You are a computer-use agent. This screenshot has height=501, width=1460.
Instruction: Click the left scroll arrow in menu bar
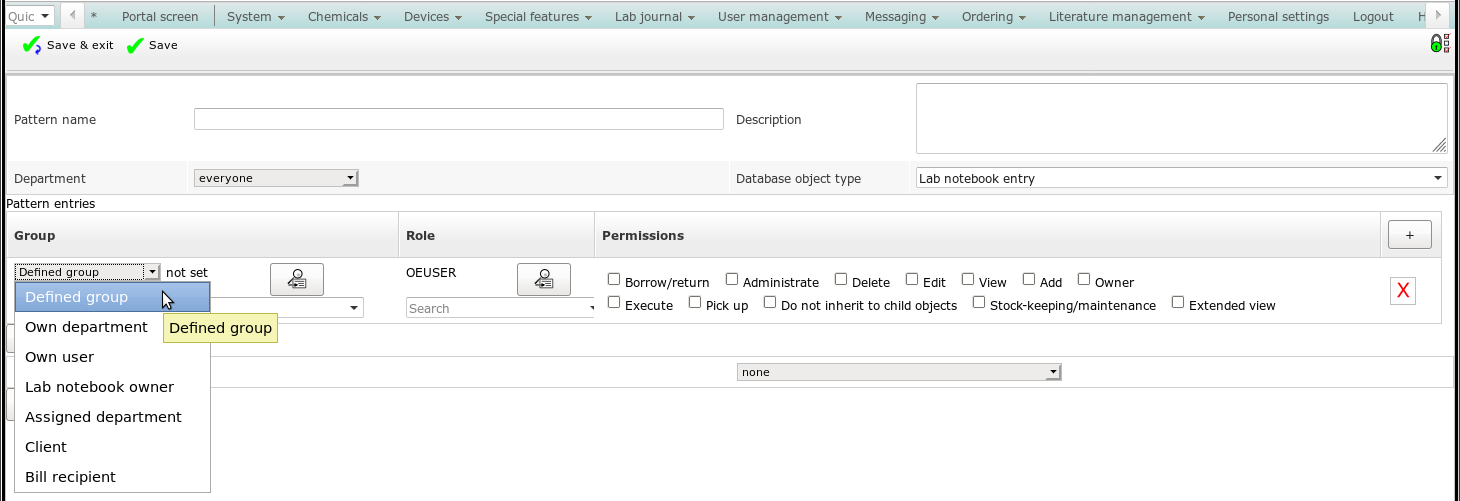click(x=73, y=16)
